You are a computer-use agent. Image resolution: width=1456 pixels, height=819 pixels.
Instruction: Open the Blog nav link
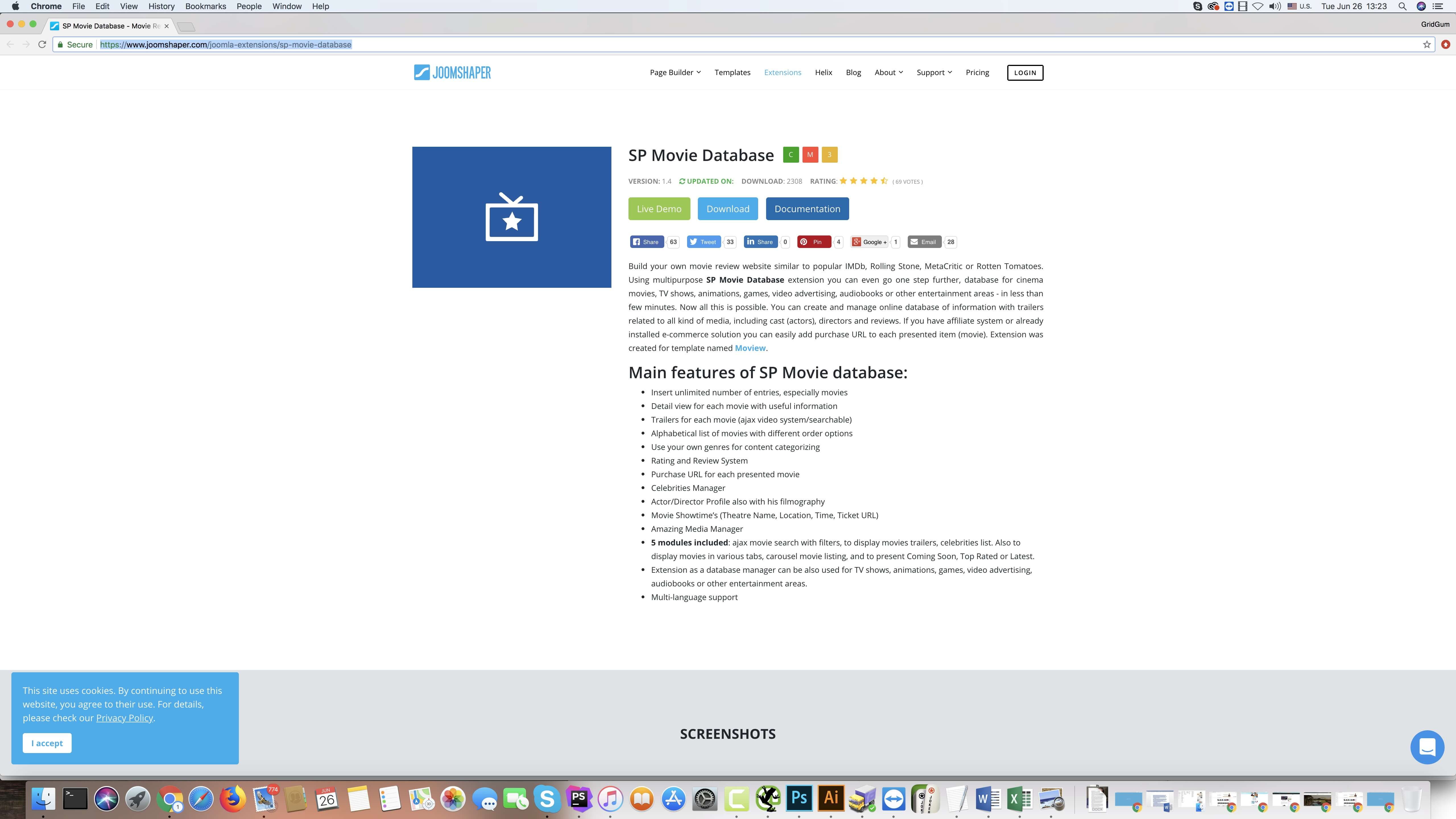853,72
